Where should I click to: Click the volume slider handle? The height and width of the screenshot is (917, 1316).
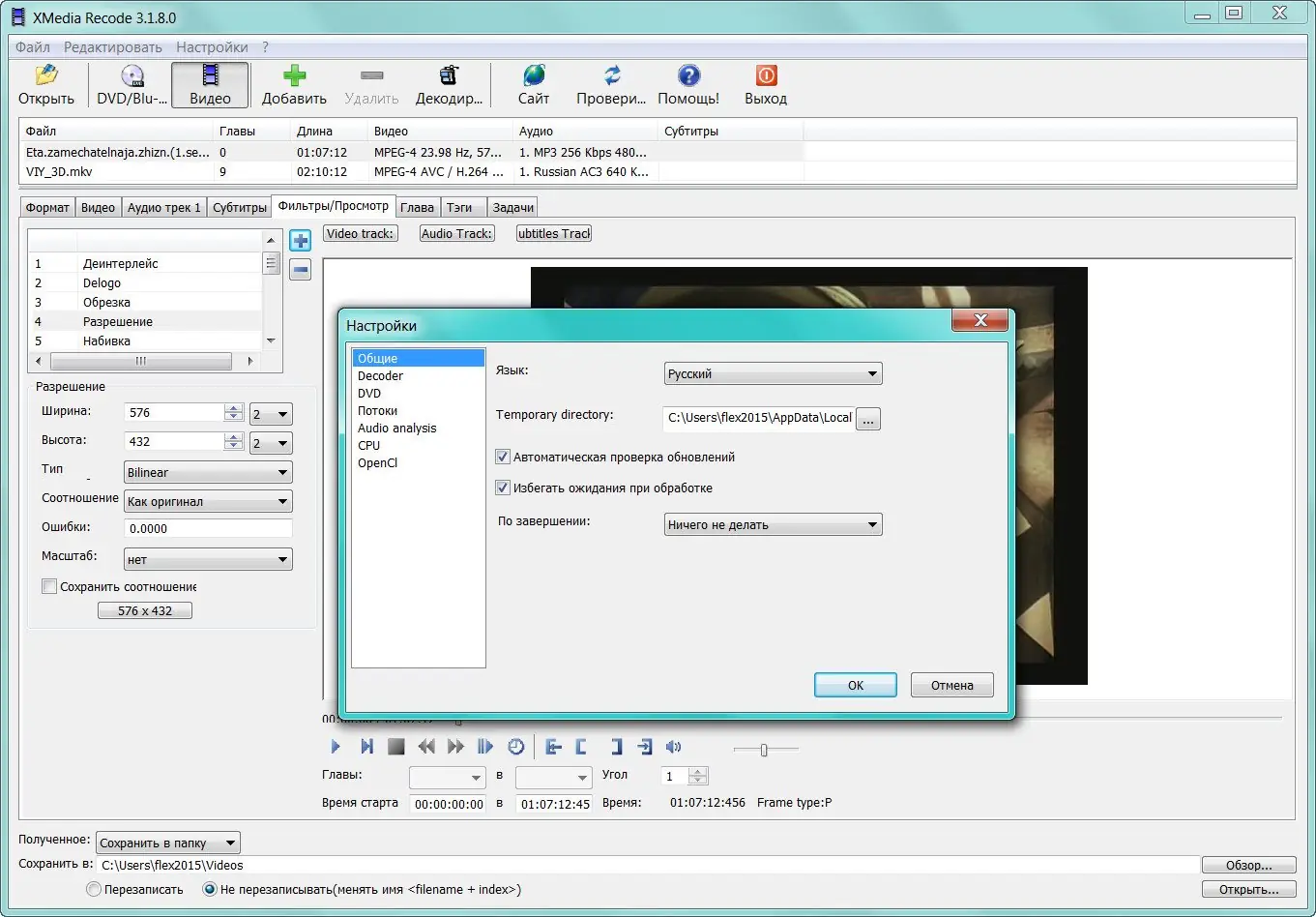pos(764,749)
